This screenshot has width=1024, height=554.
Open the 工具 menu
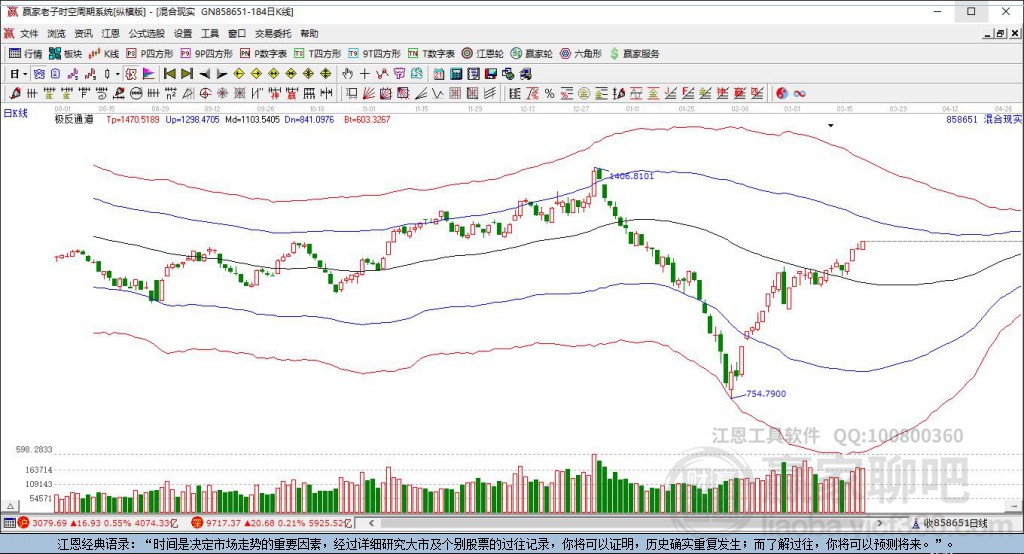click(x=210, y=33)
